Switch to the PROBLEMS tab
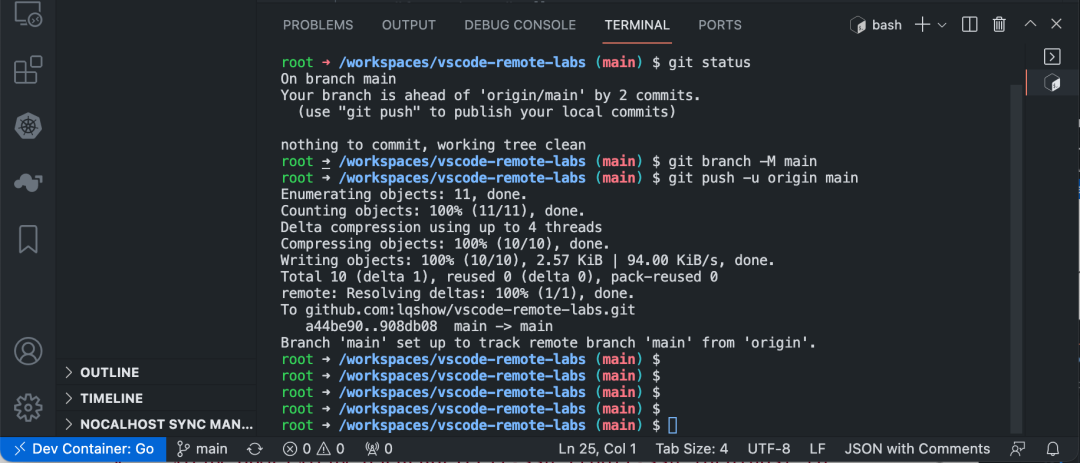Screen dimensions: 1080x463 click(318, 25)
